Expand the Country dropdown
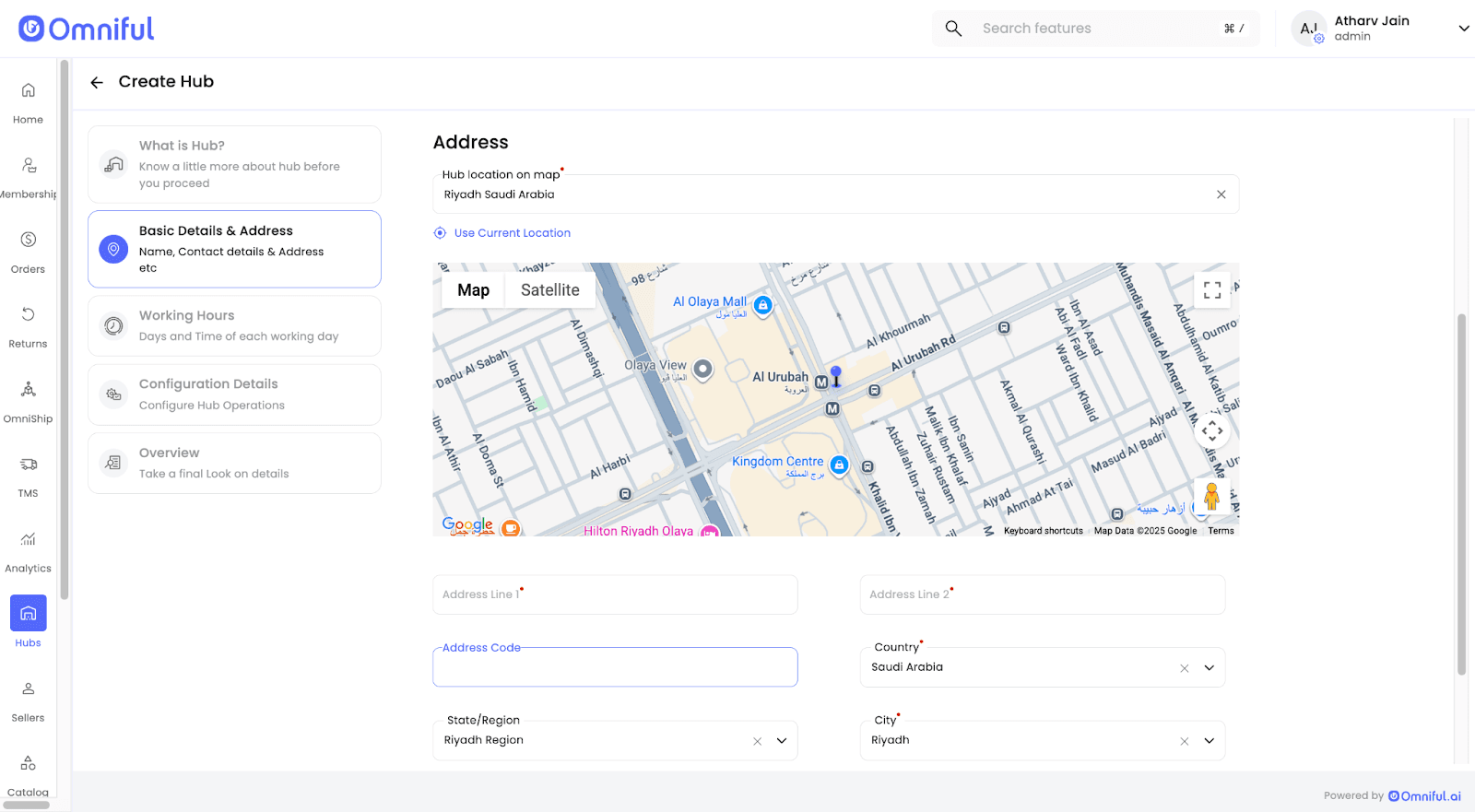This screenshot has height=812, width=1475. [x=1209, y=668]
